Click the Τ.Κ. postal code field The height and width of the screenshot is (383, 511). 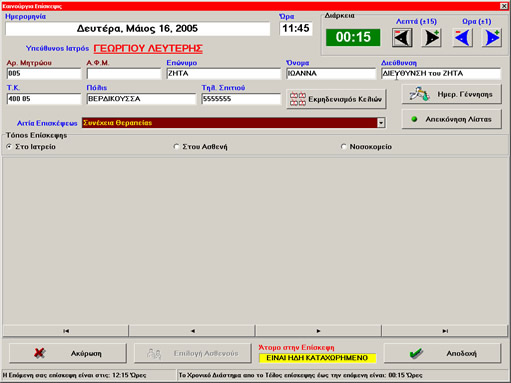(44, 99)
